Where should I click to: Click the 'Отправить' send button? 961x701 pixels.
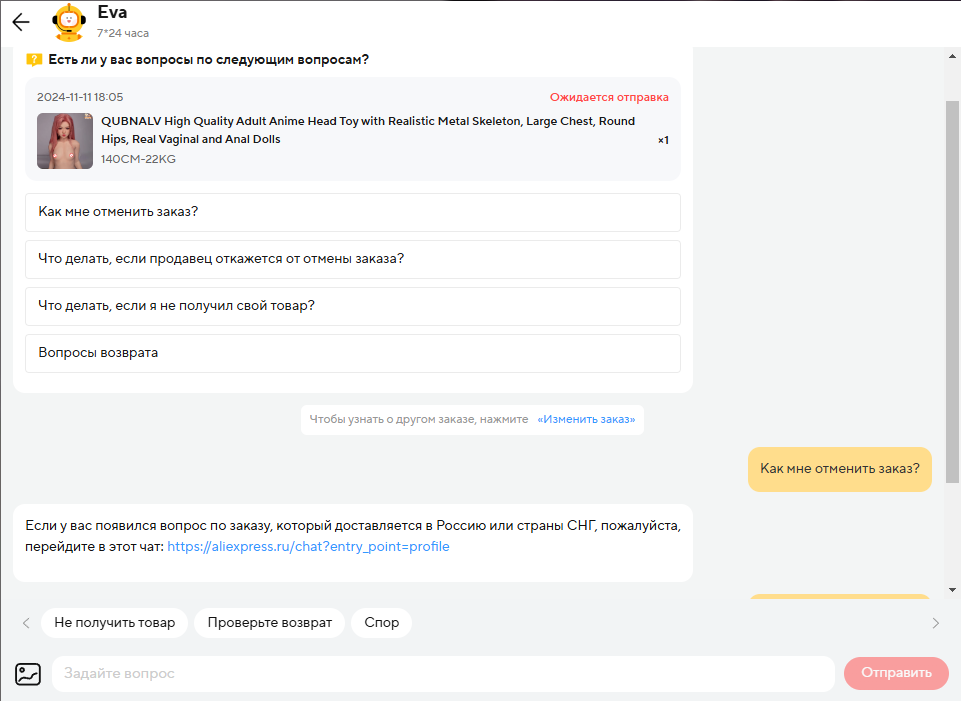pos(896,673)
